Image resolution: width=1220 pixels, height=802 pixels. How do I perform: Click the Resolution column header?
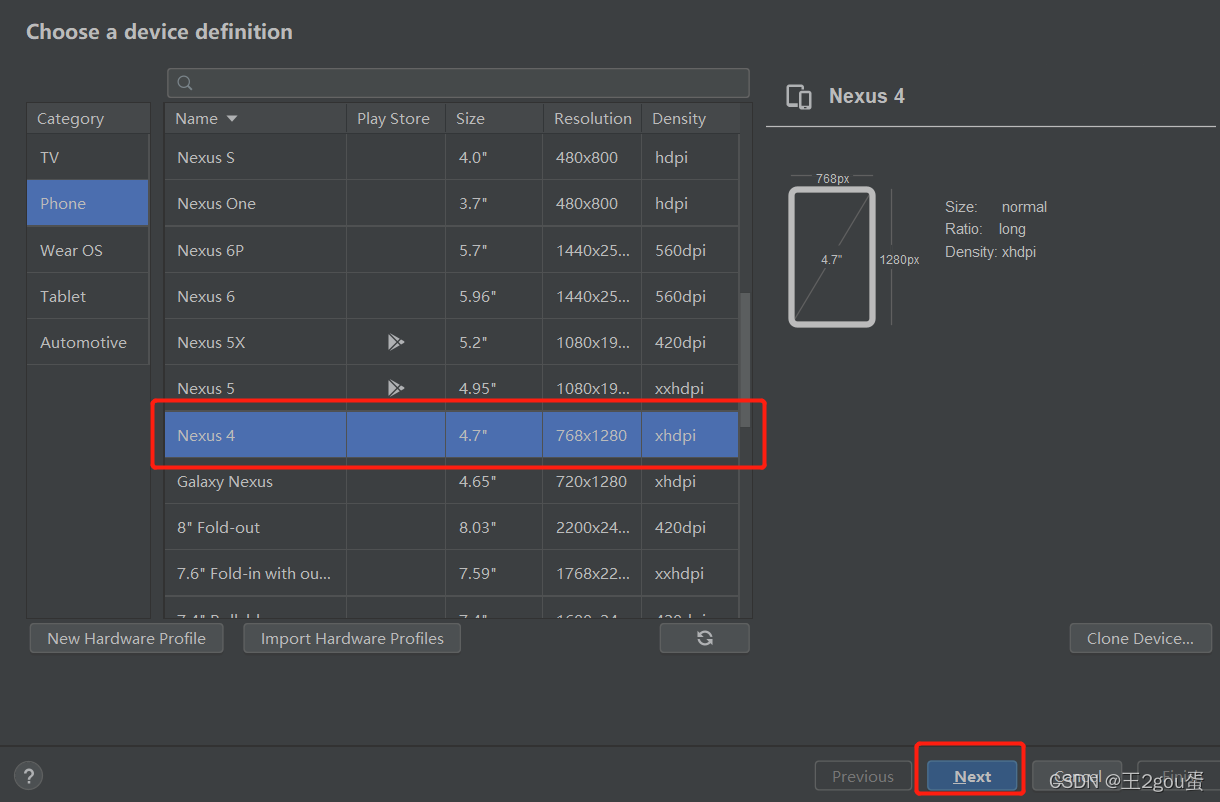click(x=592, y=118)
